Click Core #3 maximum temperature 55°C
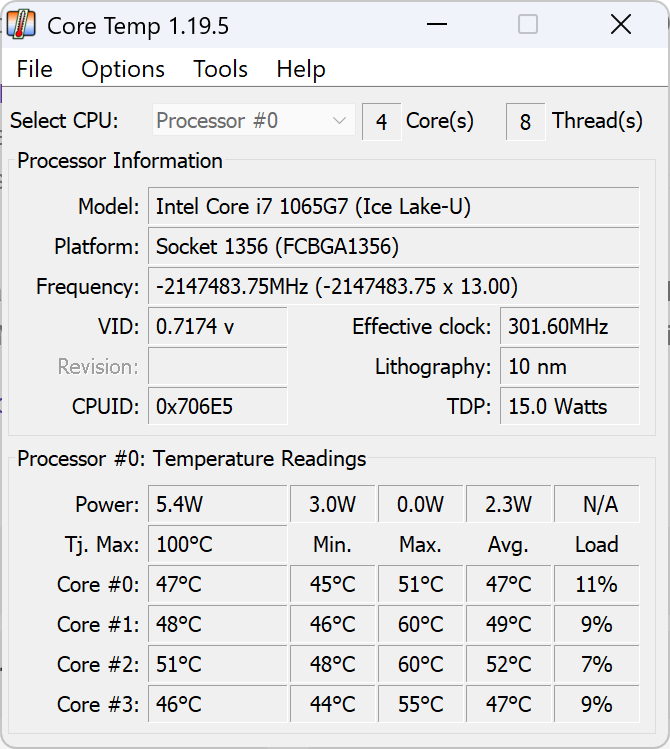670x749 pixels. point(420,705)
